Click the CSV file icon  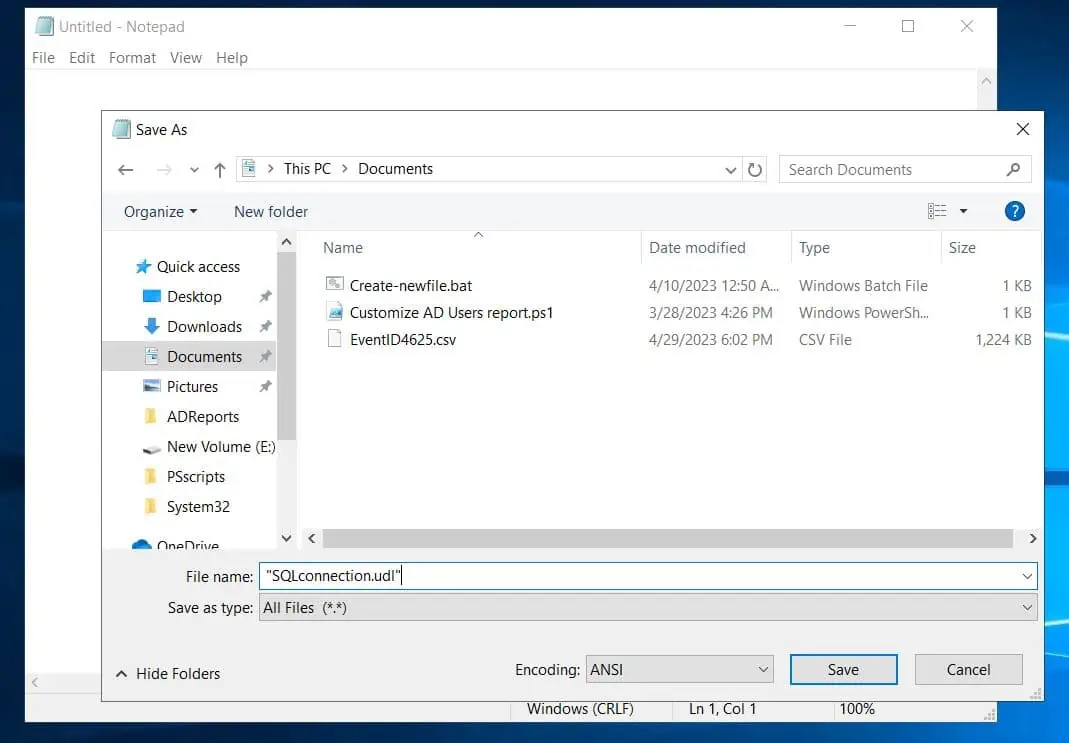click(334, 339)
